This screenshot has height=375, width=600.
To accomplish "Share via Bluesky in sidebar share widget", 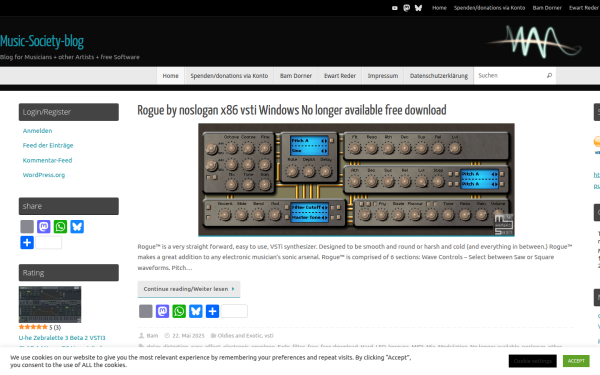I will tap(77, 227).
